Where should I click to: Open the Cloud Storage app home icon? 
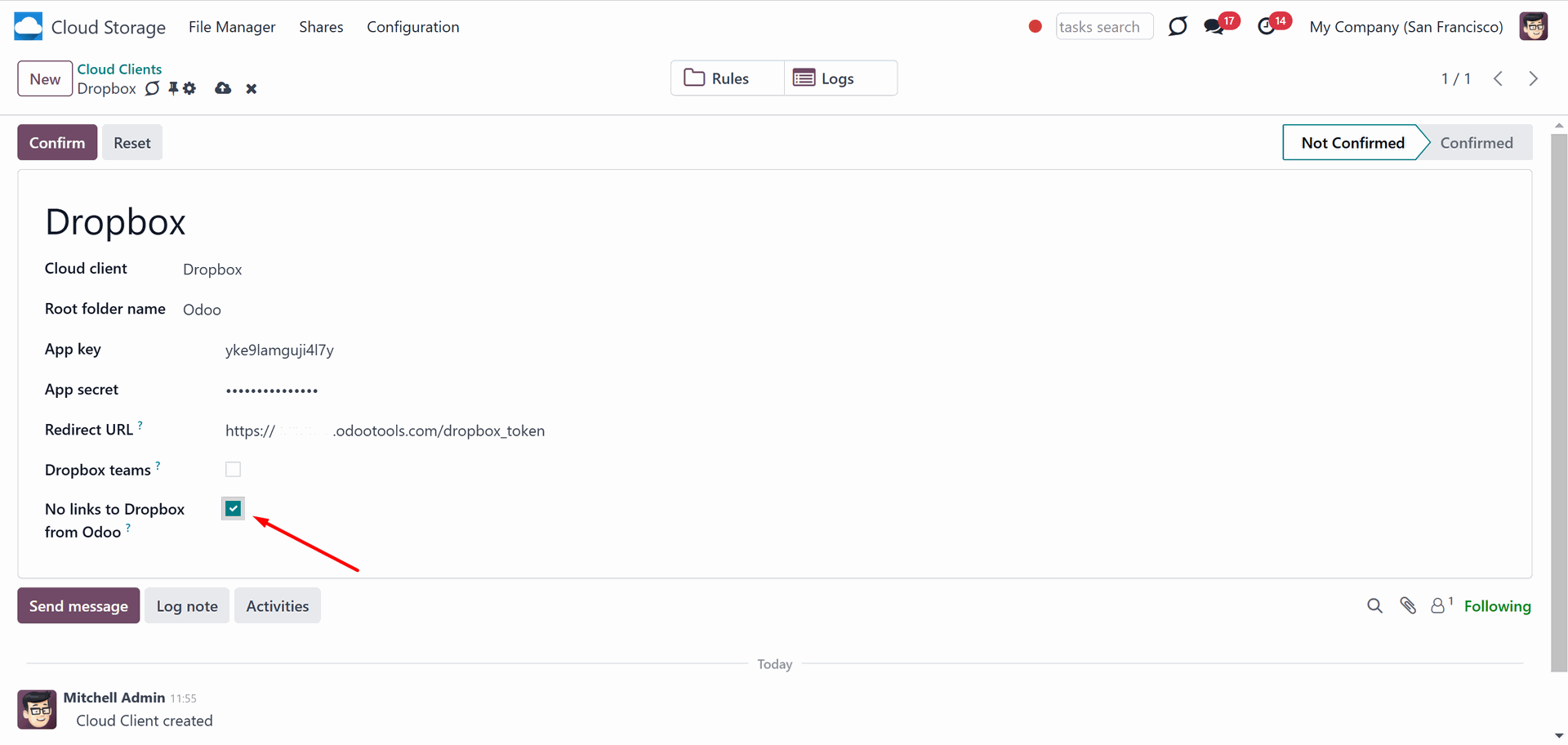pos(28,26)
